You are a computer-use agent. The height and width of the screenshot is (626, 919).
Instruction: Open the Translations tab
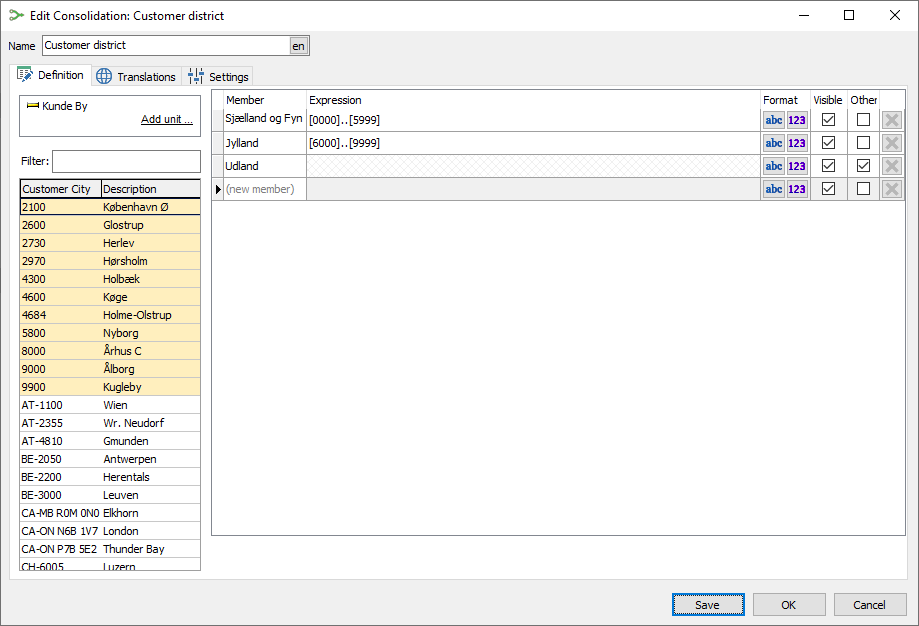(136, 77)
